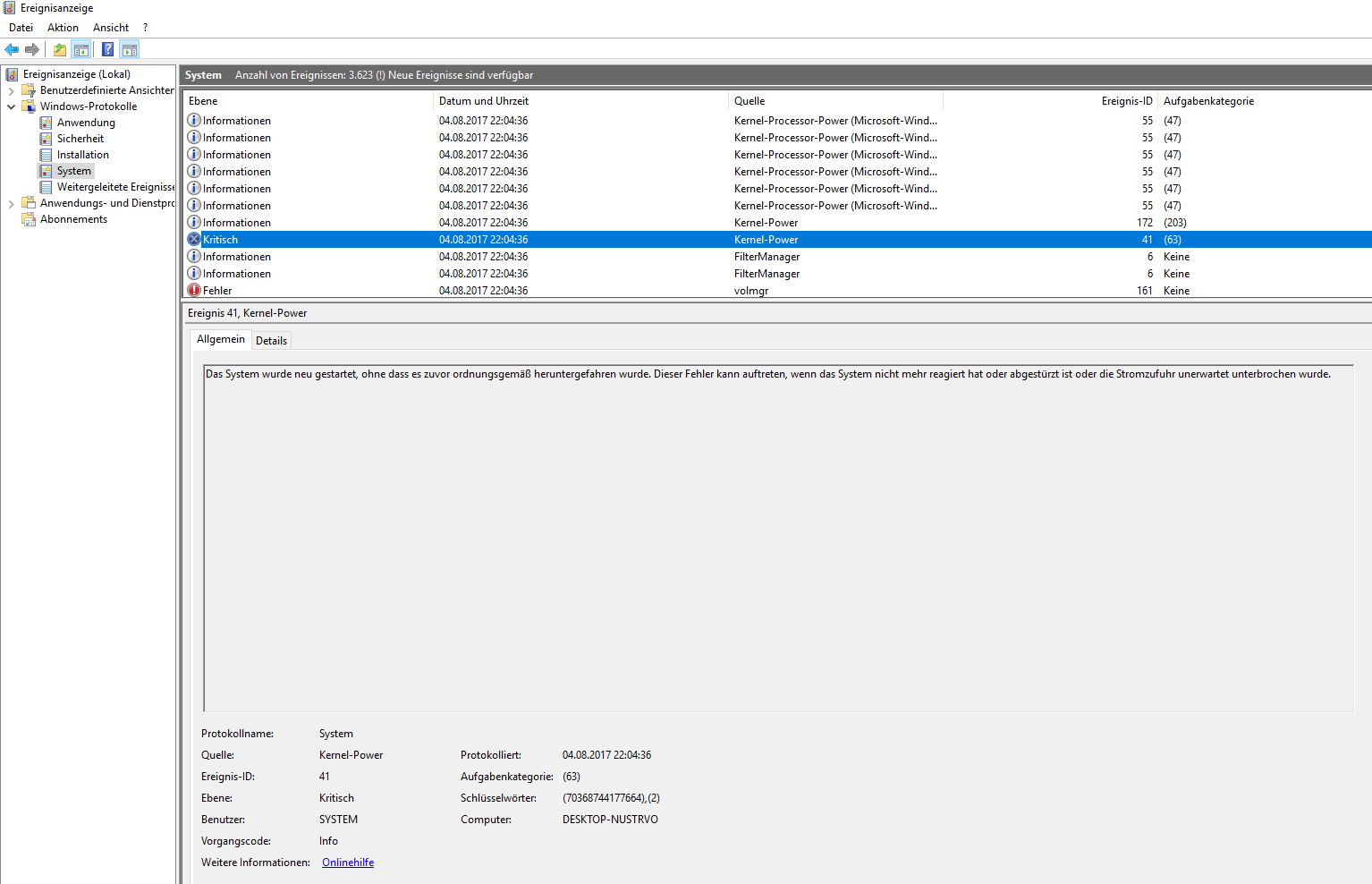Click the Benutzerdefinierte Ansichten filter folder icon

(29, 90)
